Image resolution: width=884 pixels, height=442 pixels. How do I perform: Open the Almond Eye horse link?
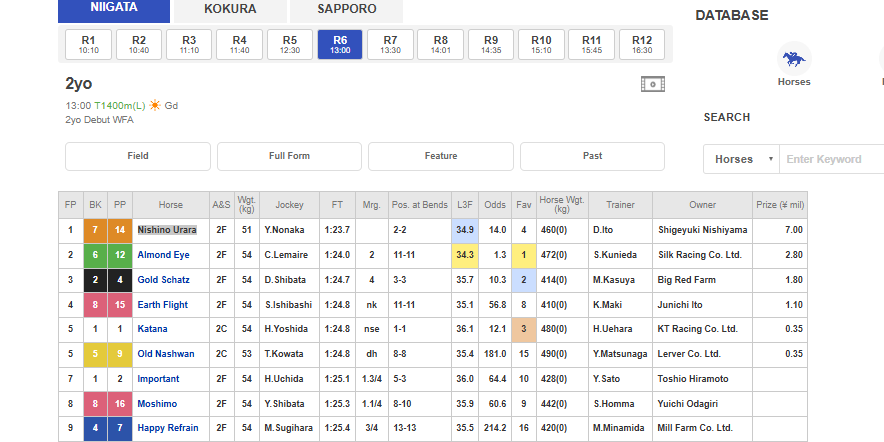[163, 255]
